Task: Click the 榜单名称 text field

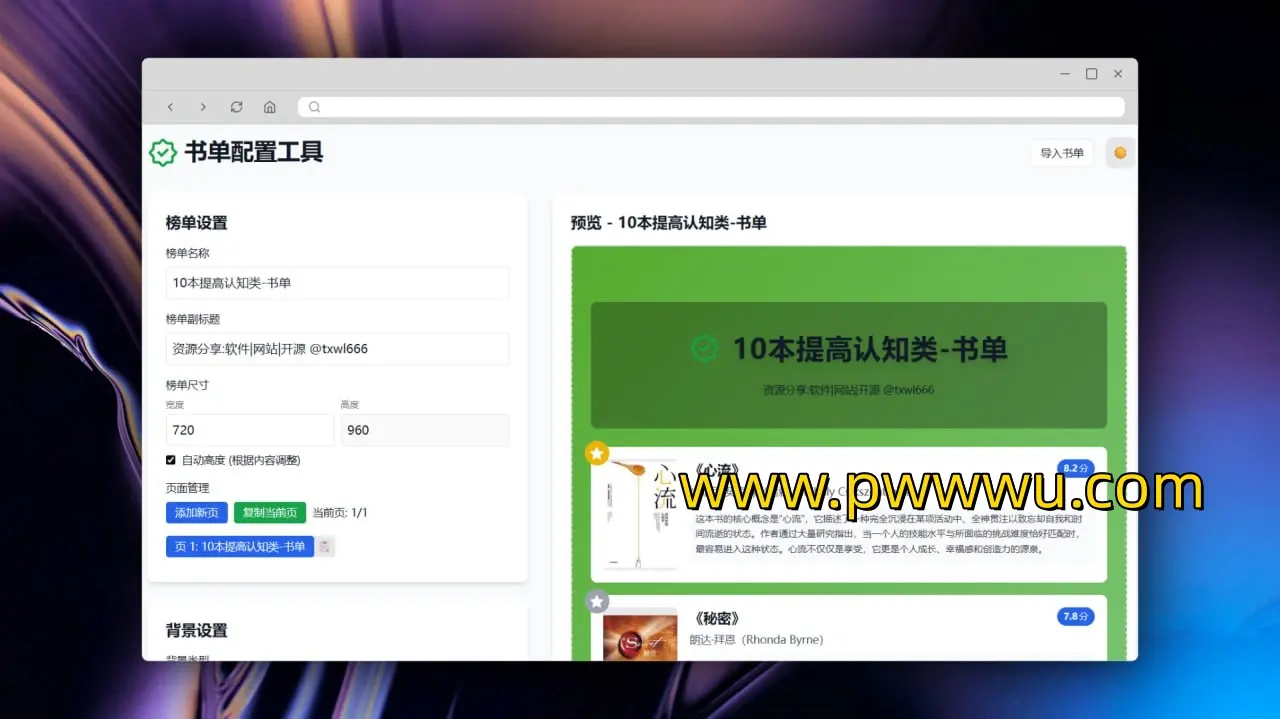Action: point(337,283)
